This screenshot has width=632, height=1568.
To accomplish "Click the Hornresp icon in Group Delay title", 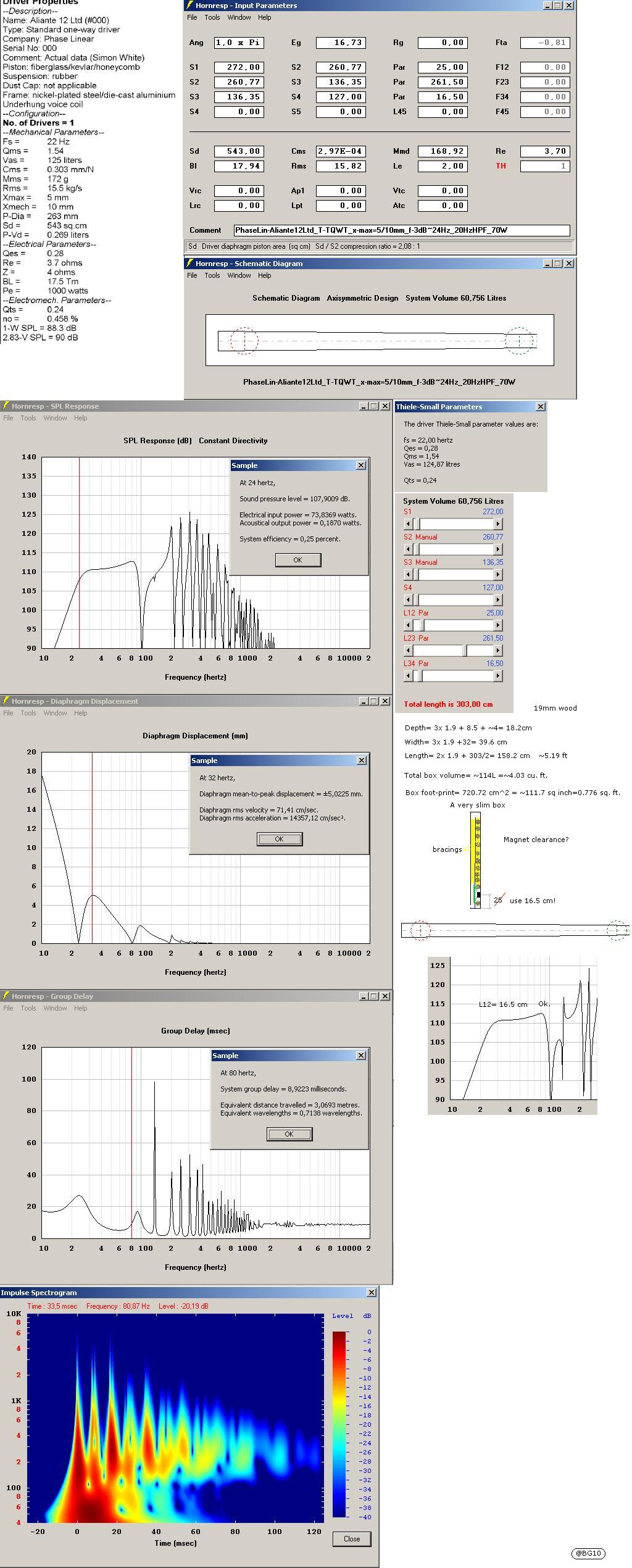I will click(6, 996).
